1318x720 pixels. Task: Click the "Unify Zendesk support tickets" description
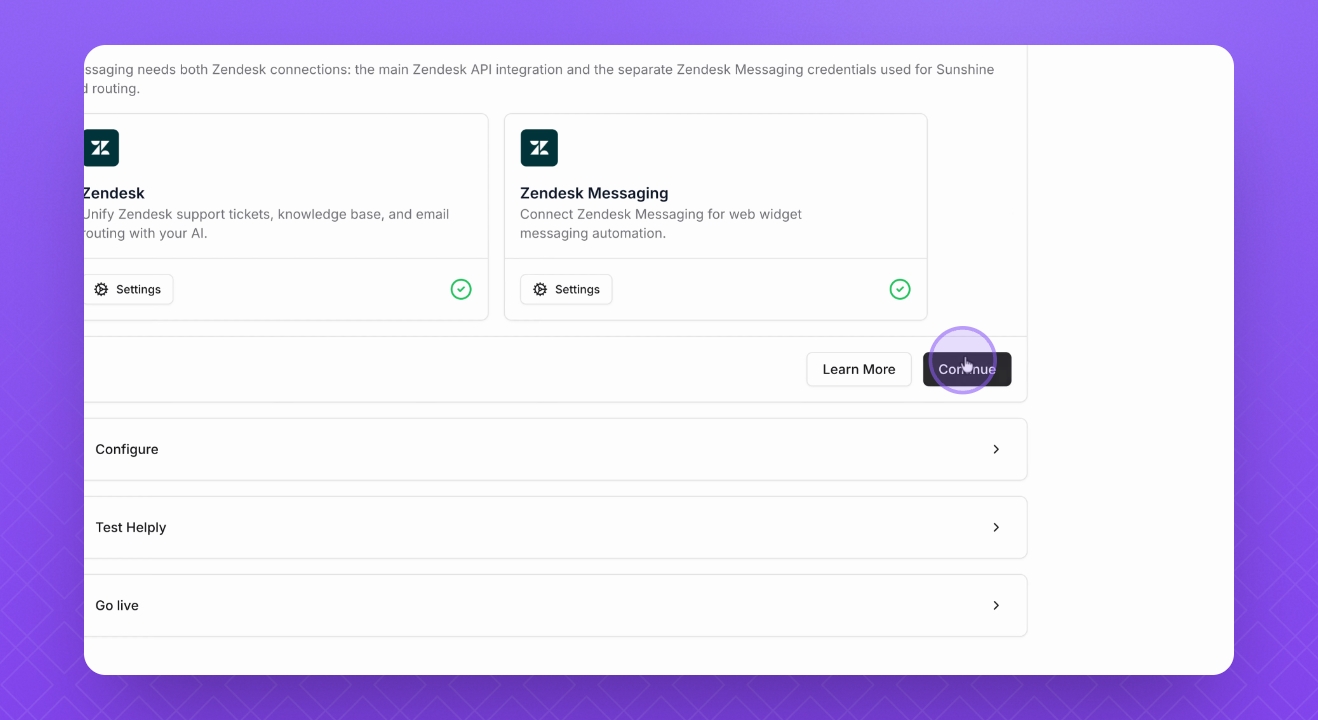coord(266,223)
